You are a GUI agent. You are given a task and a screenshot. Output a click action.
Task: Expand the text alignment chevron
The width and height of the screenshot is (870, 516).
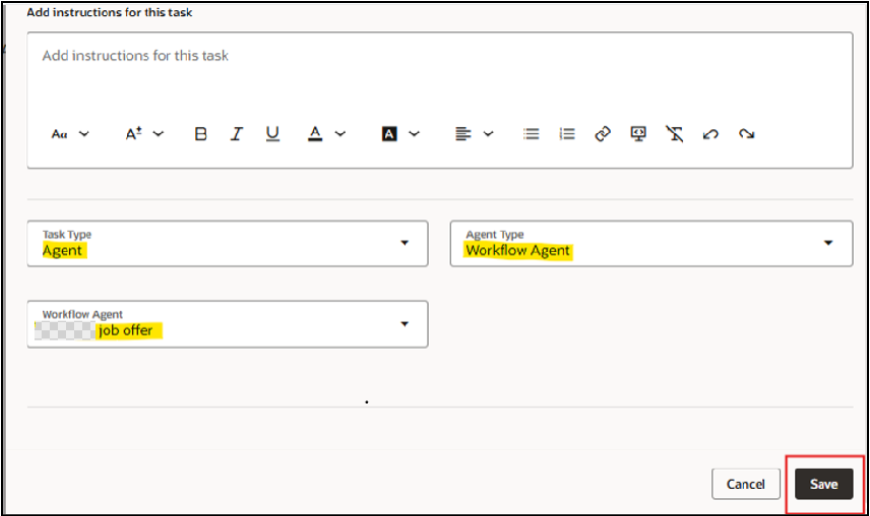pos(488,134)
